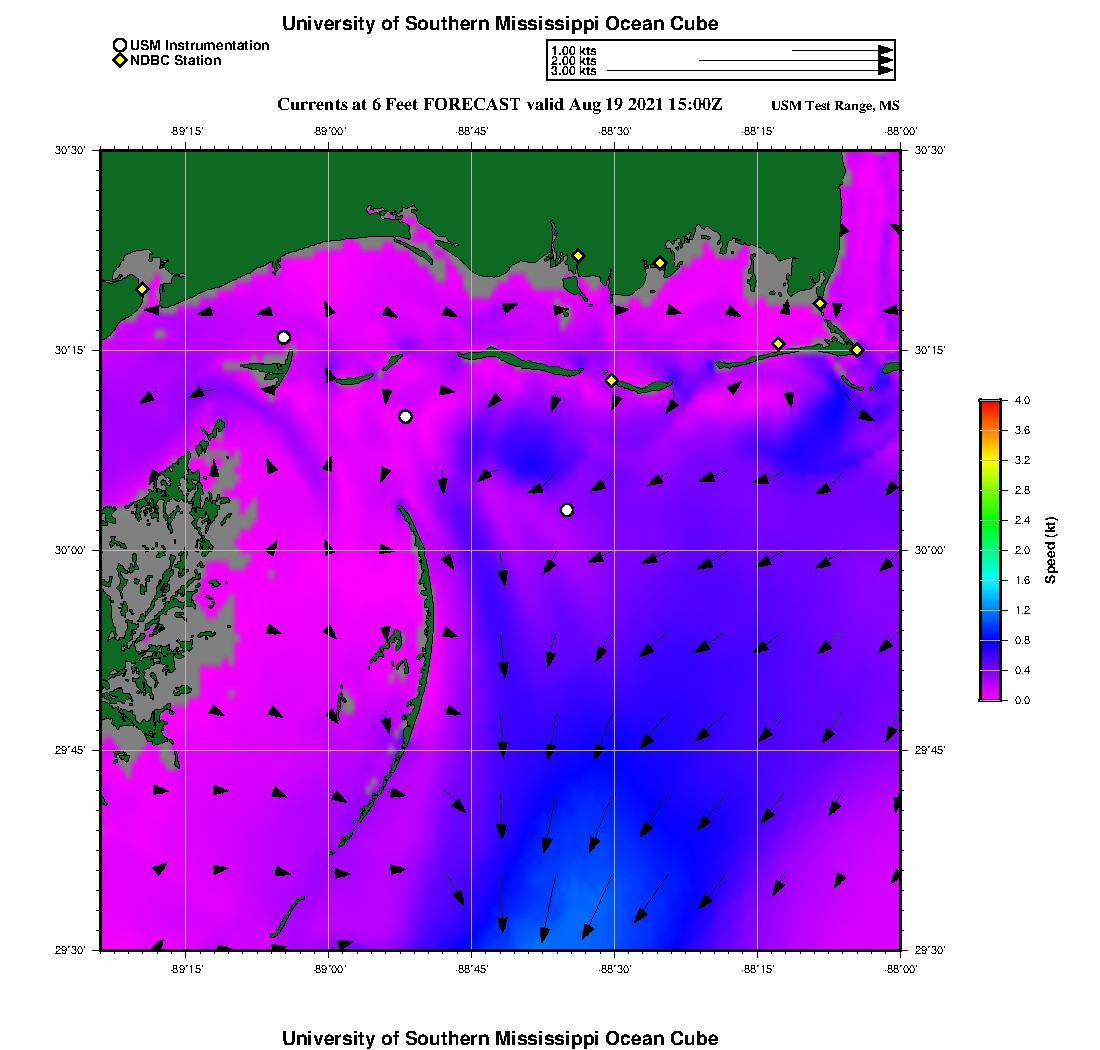The width and height of the screenshot is (1100, 1050).
Task: Click the NDBC Station legend diamond icon
Action: pos(120,60)
